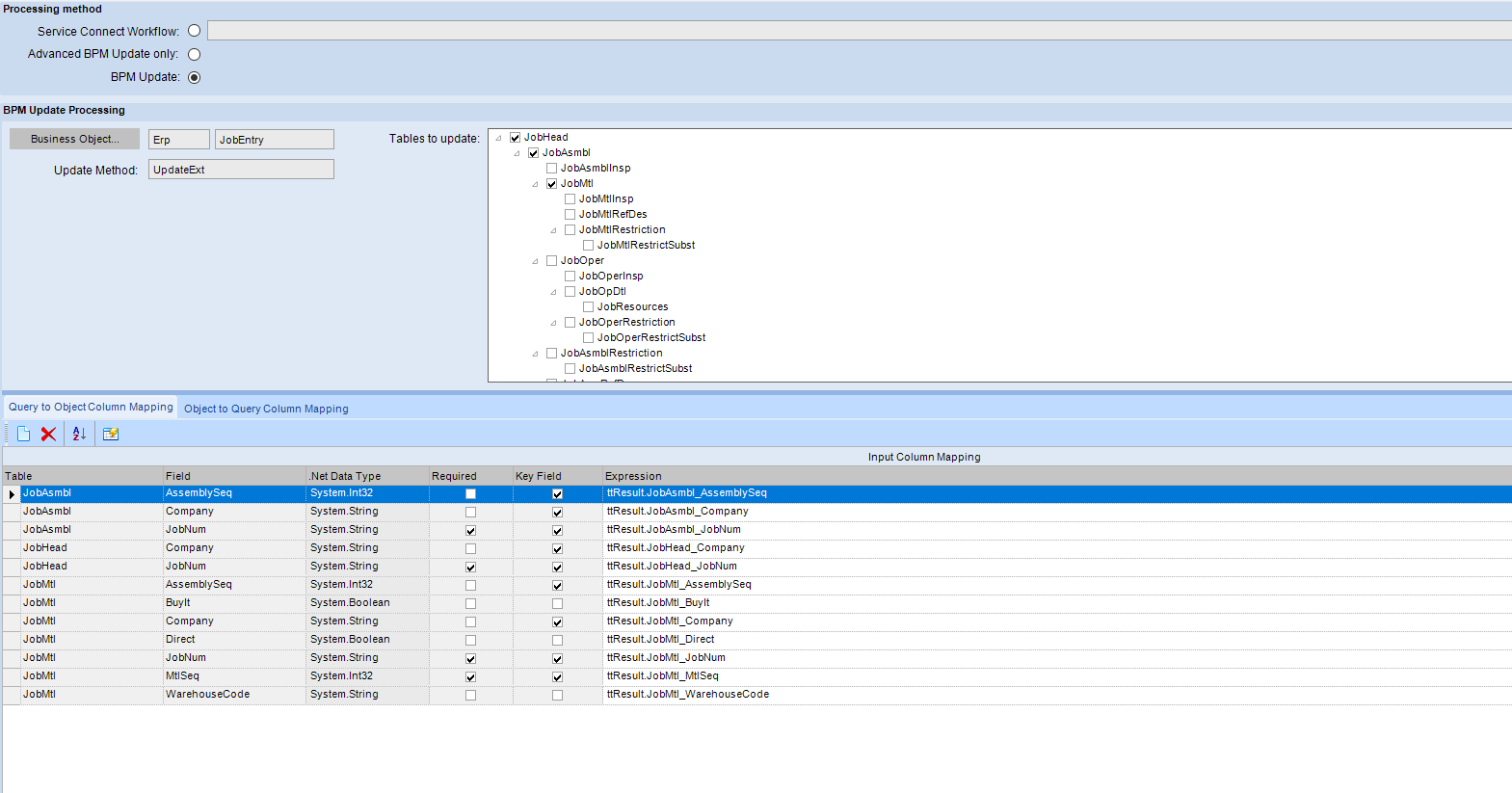Collapse the JobOperRestriction tree node
1512x793 pixels.
[553, 323]
